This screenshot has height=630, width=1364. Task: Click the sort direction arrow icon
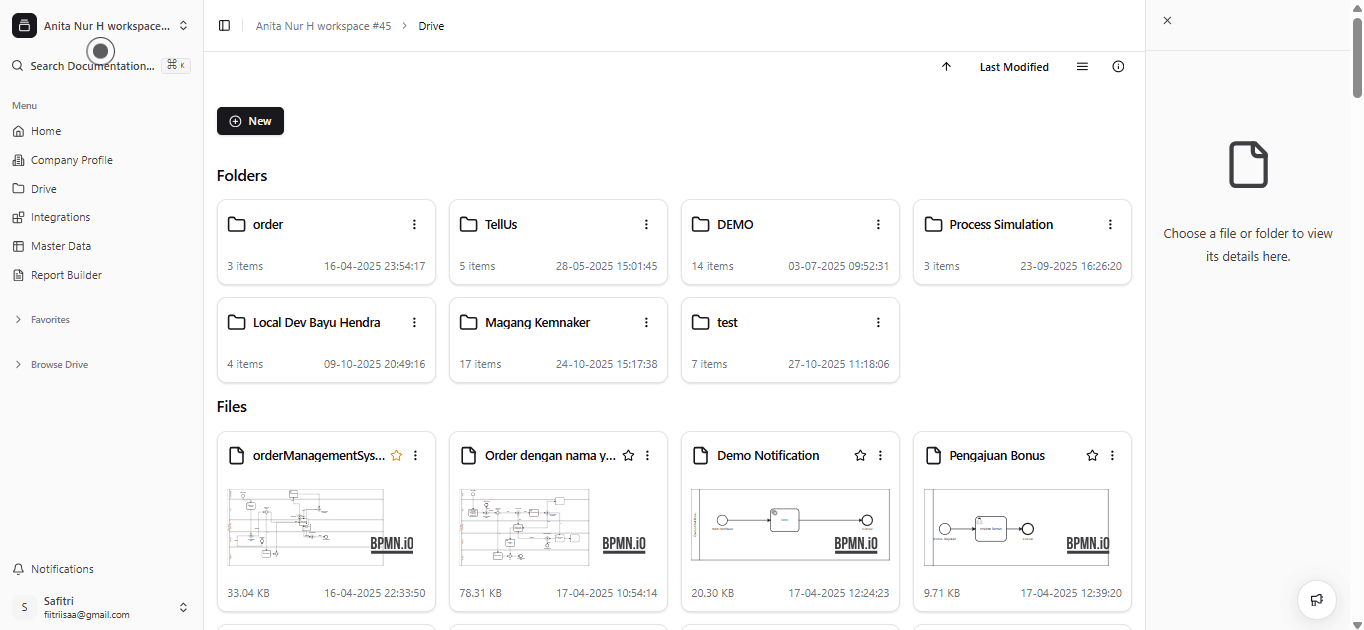[x=946, y=66]
